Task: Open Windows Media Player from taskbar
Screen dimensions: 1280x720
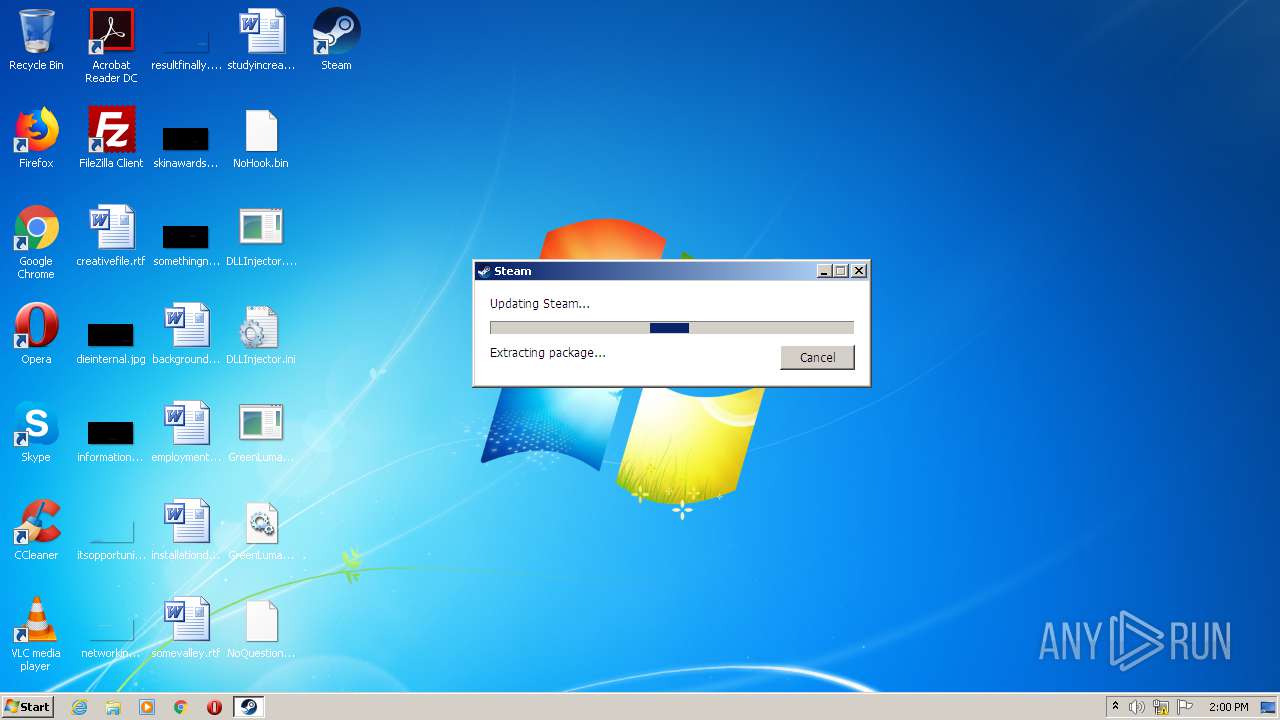Action: (x=147, y=707)
